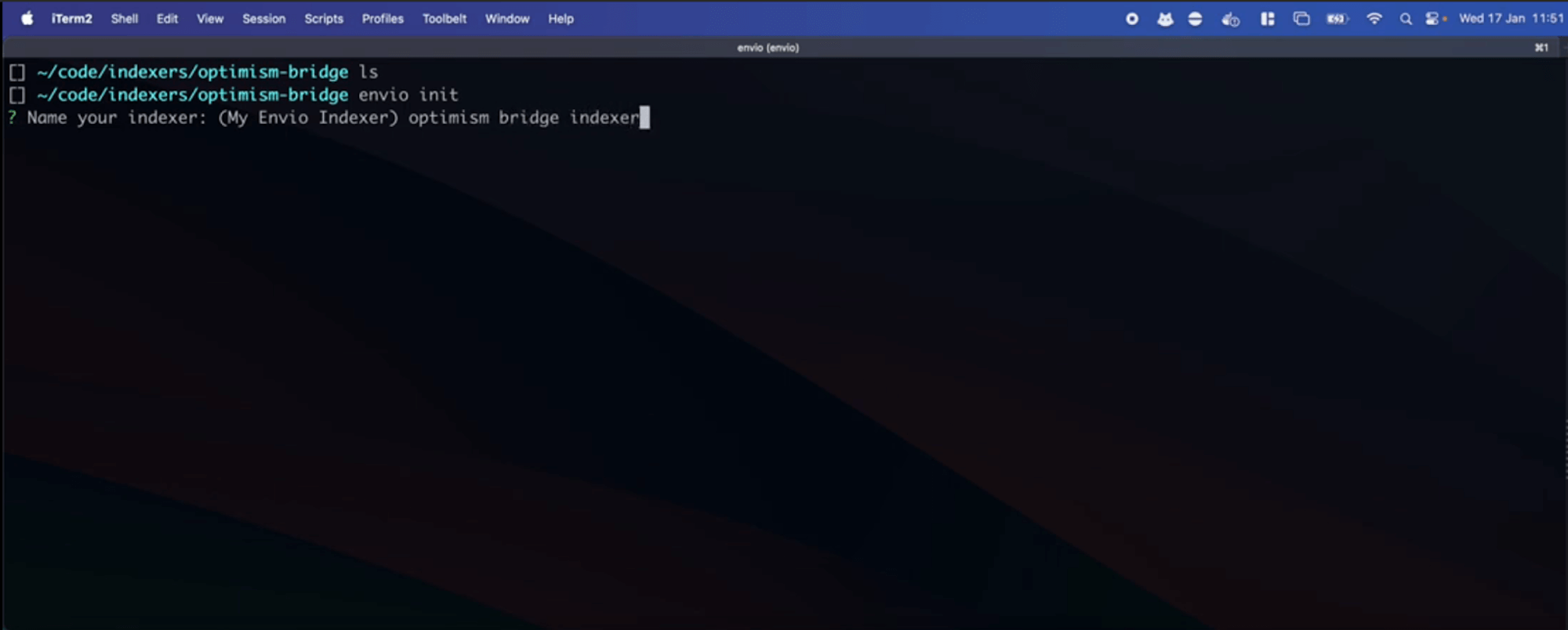Open the Apple menu

coord(27,18)
